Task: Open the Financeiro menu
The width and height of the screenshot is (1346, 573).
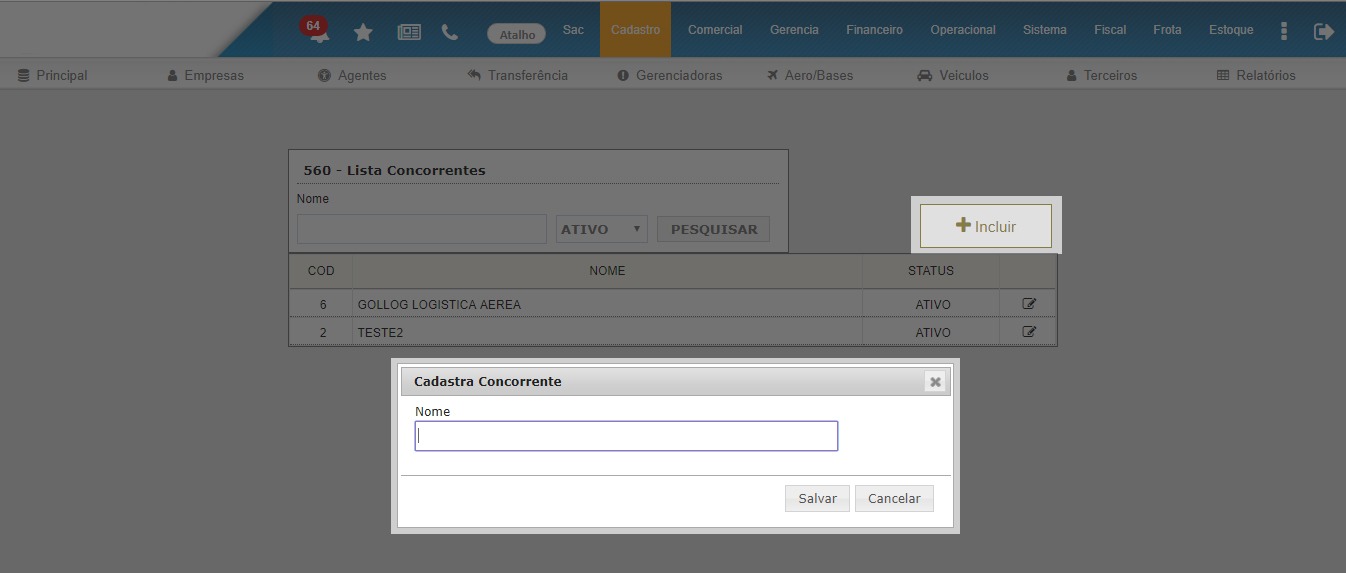Action: click(874, 30)
